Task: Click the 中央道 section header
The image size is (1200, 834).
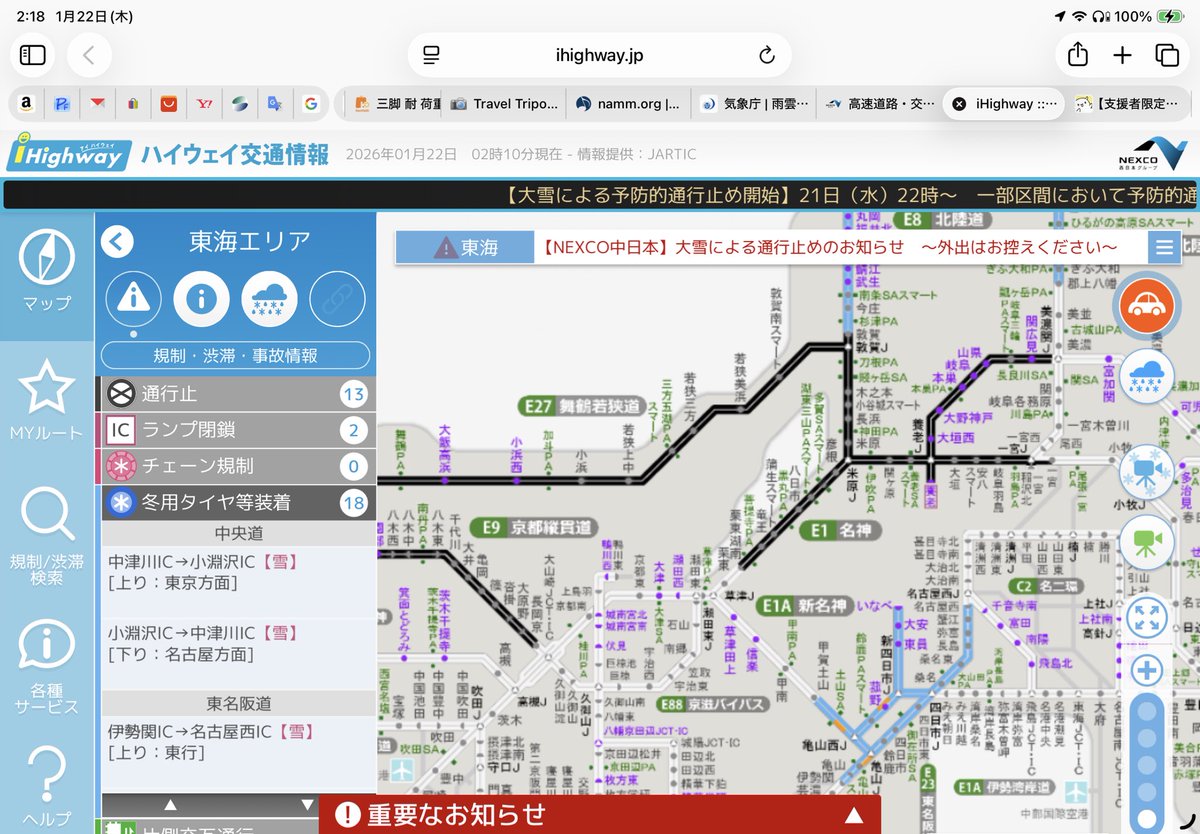Action: 239,533
